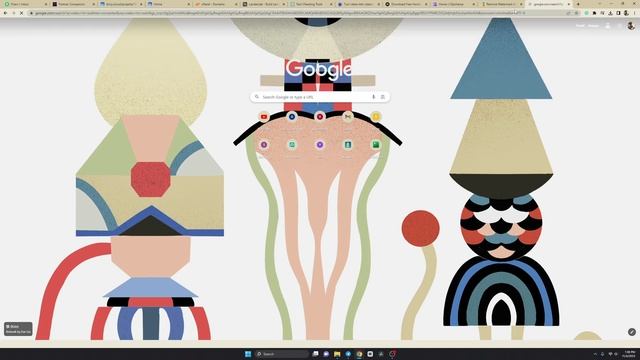Click the Google logo
640x360 pixels.
click(x=318, y=69)
